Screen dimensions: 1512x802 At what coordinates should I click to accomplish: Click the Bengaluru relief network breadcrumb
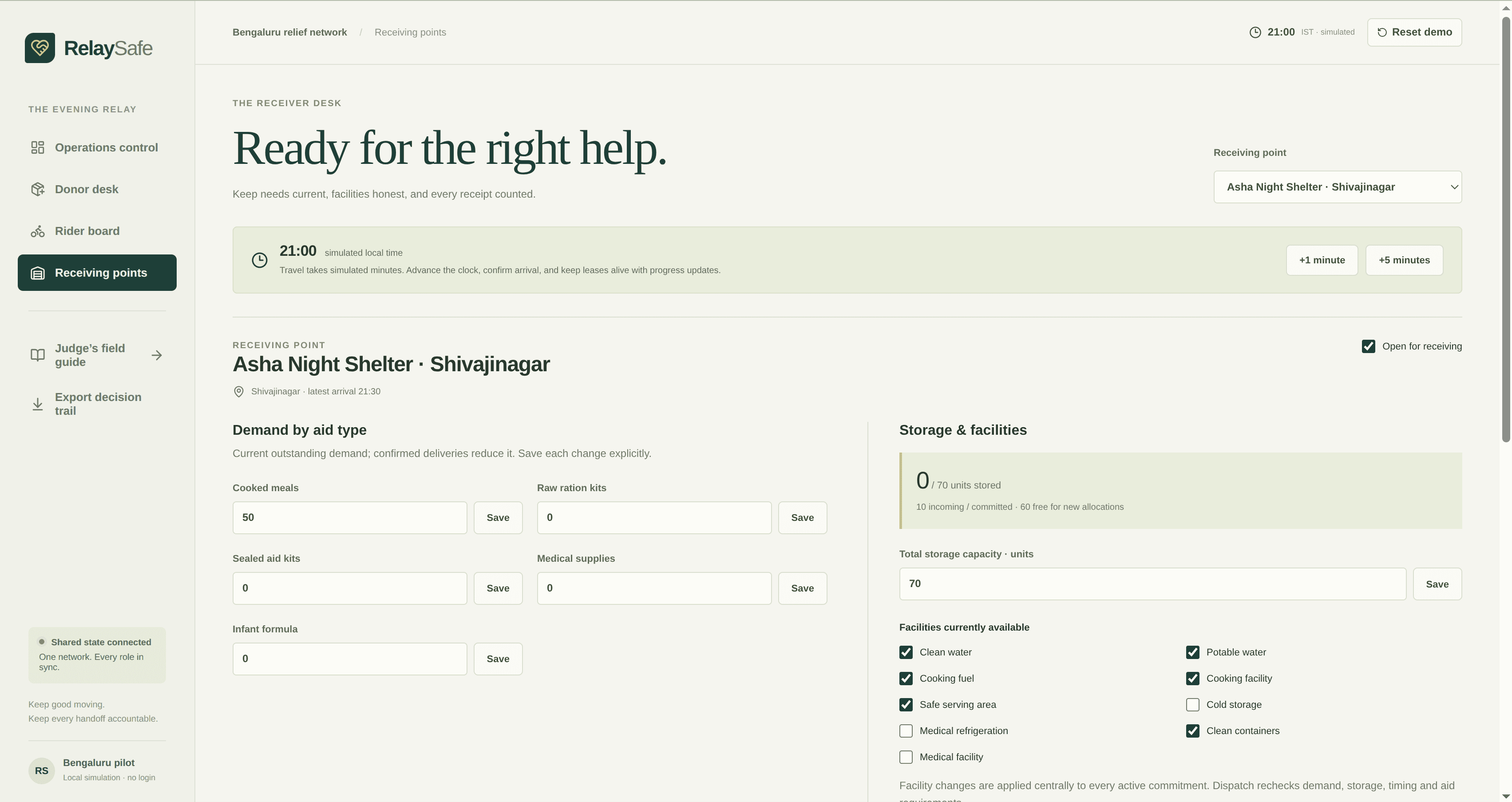pos(289,32)
